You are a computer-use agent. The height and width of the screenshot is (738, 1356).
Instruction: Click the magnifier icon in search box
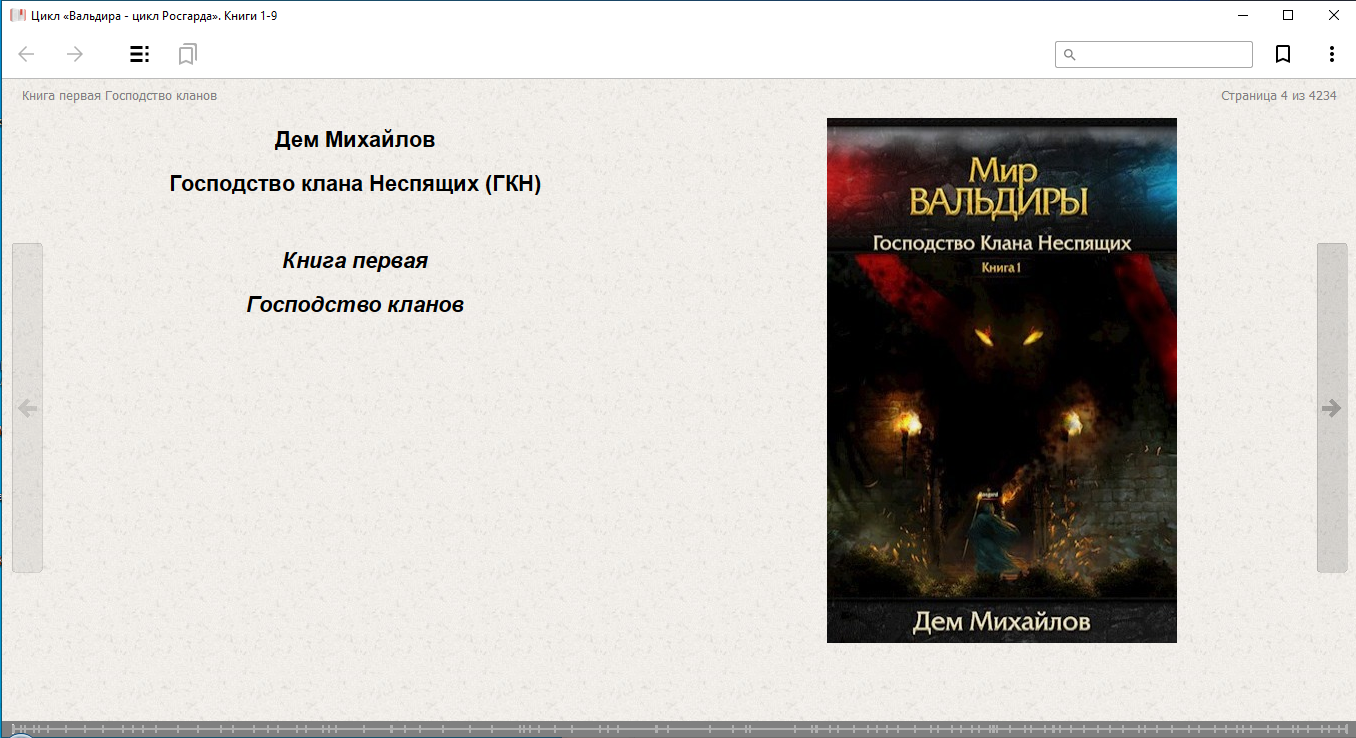pyautogui.click(x=1069, y=55)
